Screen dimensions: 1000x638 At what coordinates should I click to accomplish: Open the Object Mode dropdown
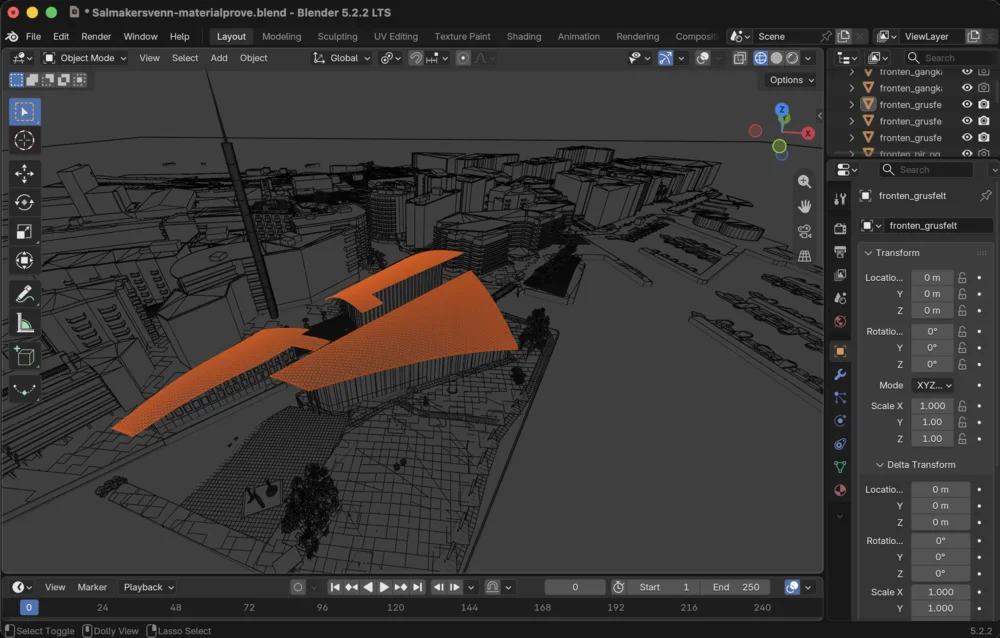85,58
